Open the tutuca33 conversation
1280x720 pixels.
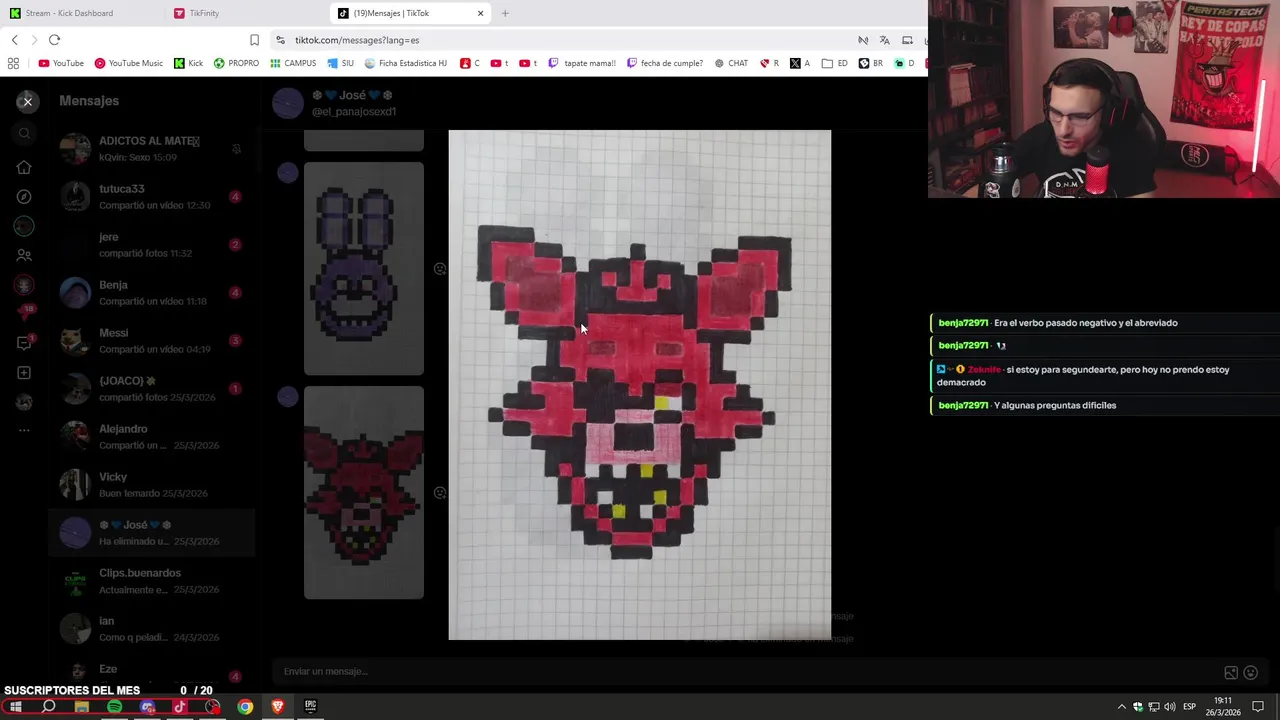pos(152,197)
